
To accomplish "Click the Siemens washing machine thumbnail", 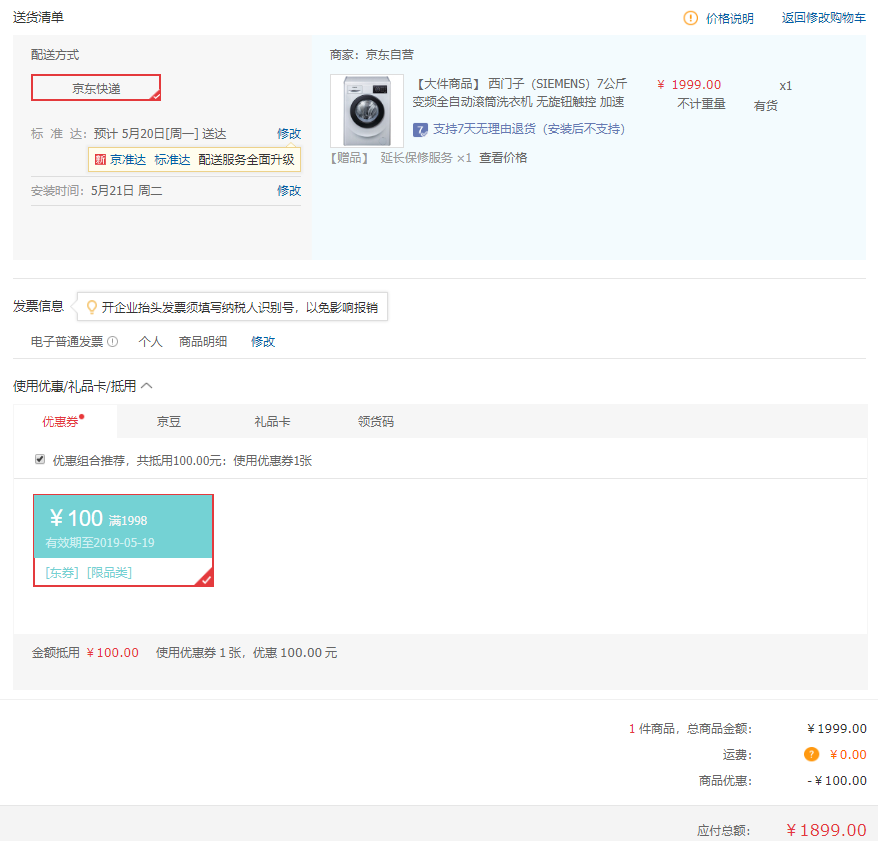I will (x=367, y=111).
